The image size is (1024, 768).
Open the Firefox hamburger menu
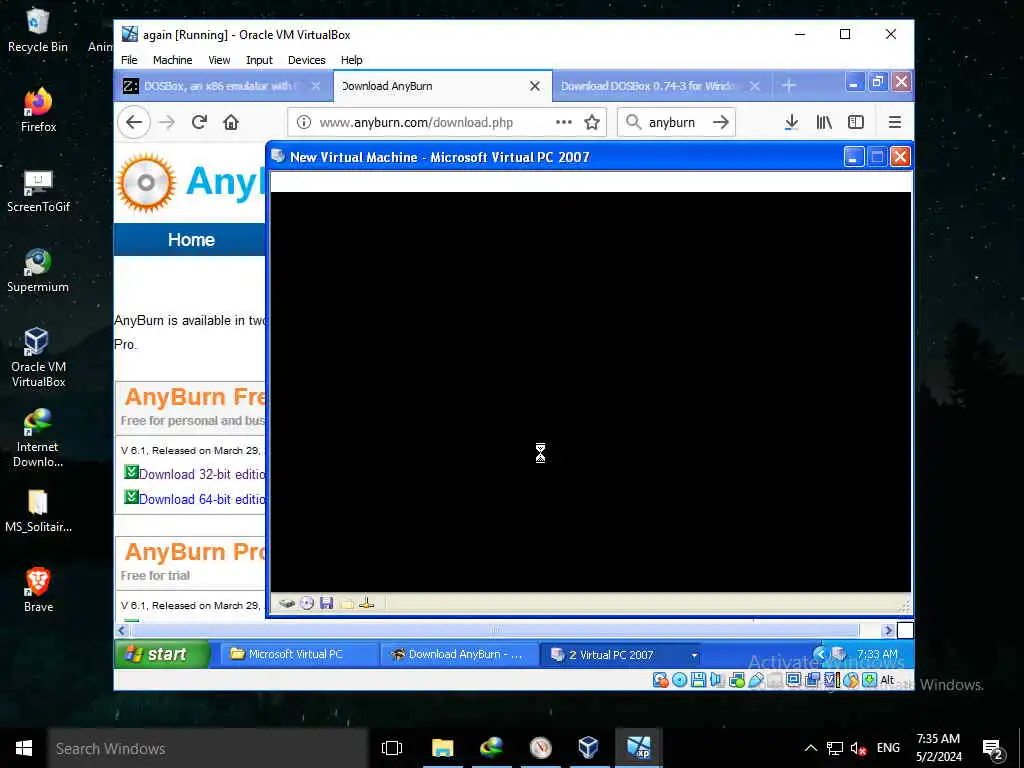(895, 122)
